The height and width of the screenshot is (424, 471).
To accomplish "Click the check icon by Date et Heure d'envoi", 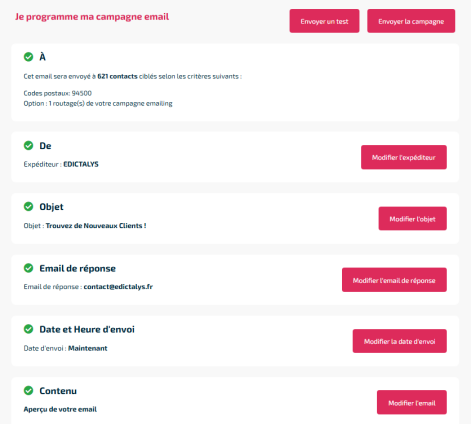I will click(x=28, y=329).
